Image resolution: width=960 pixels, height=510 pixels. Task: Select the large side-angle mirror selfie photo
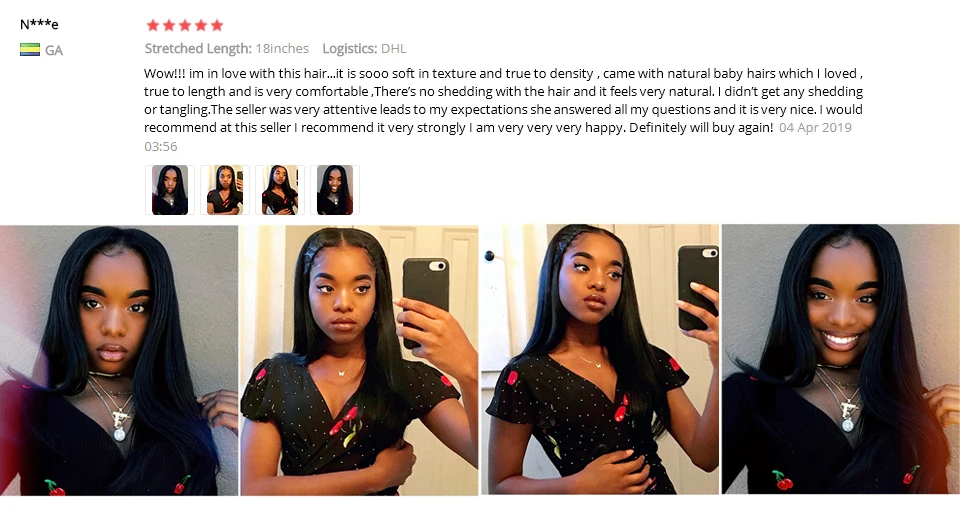(600, 360)
